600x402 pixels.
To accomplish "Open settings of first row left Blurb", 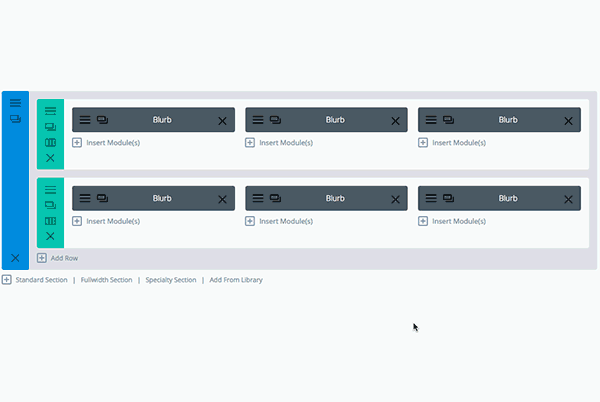I will coord(85,120).
